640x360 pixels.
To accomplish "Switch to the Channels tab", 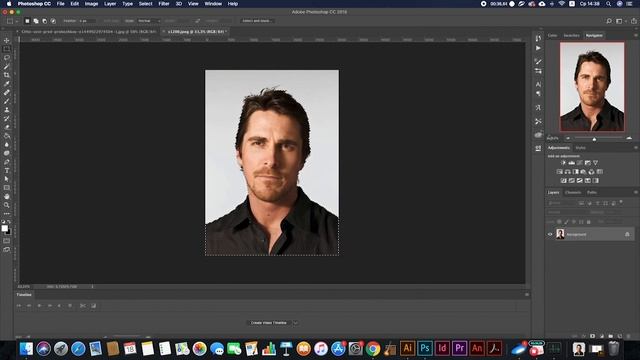I will (x=573, y=192).
